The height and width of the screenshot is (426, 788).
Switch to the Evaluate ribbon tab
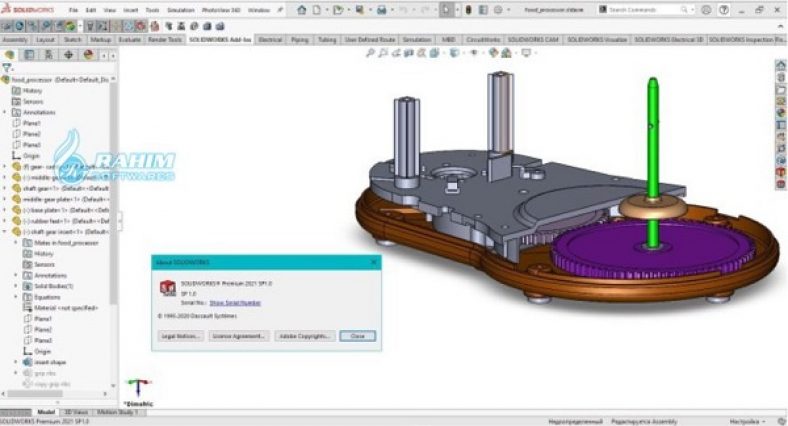(x=130, y=40)
